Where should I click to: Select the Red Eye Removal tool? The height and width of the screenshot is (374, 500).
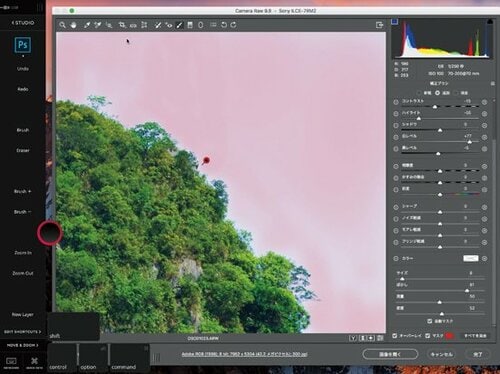[x=169, y=25]
